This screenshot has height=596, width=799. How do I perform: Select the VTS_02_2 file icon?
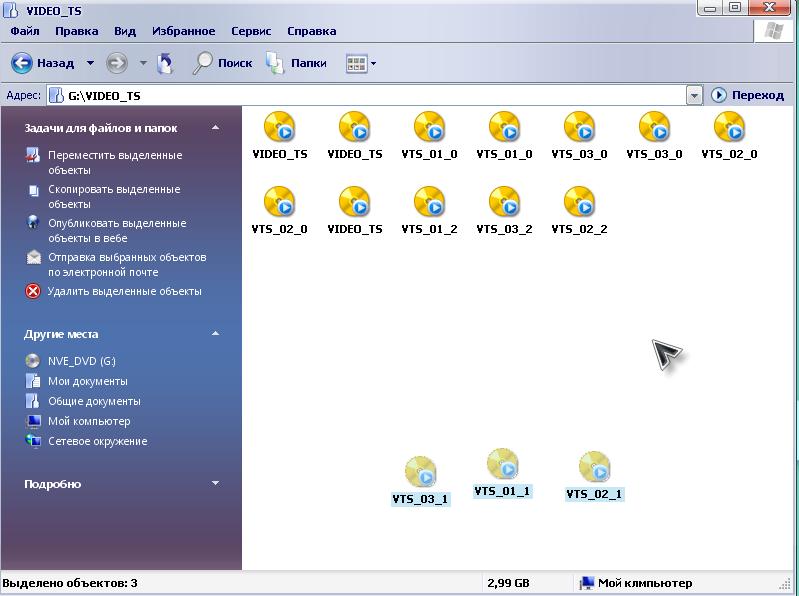[579, 202]
